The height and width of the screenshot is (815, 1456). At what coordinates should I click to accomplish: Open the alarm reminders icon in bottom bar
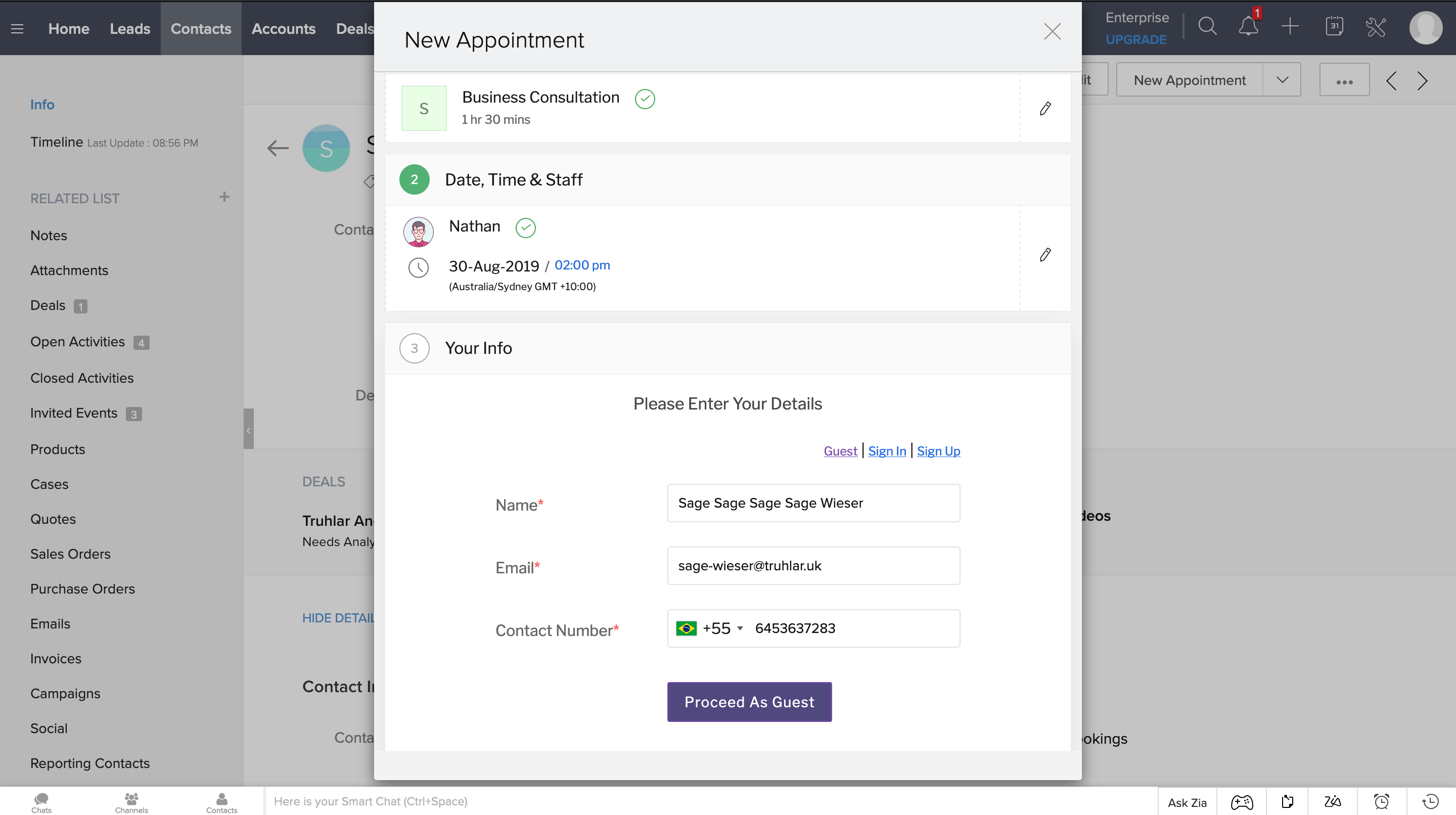1381,801
